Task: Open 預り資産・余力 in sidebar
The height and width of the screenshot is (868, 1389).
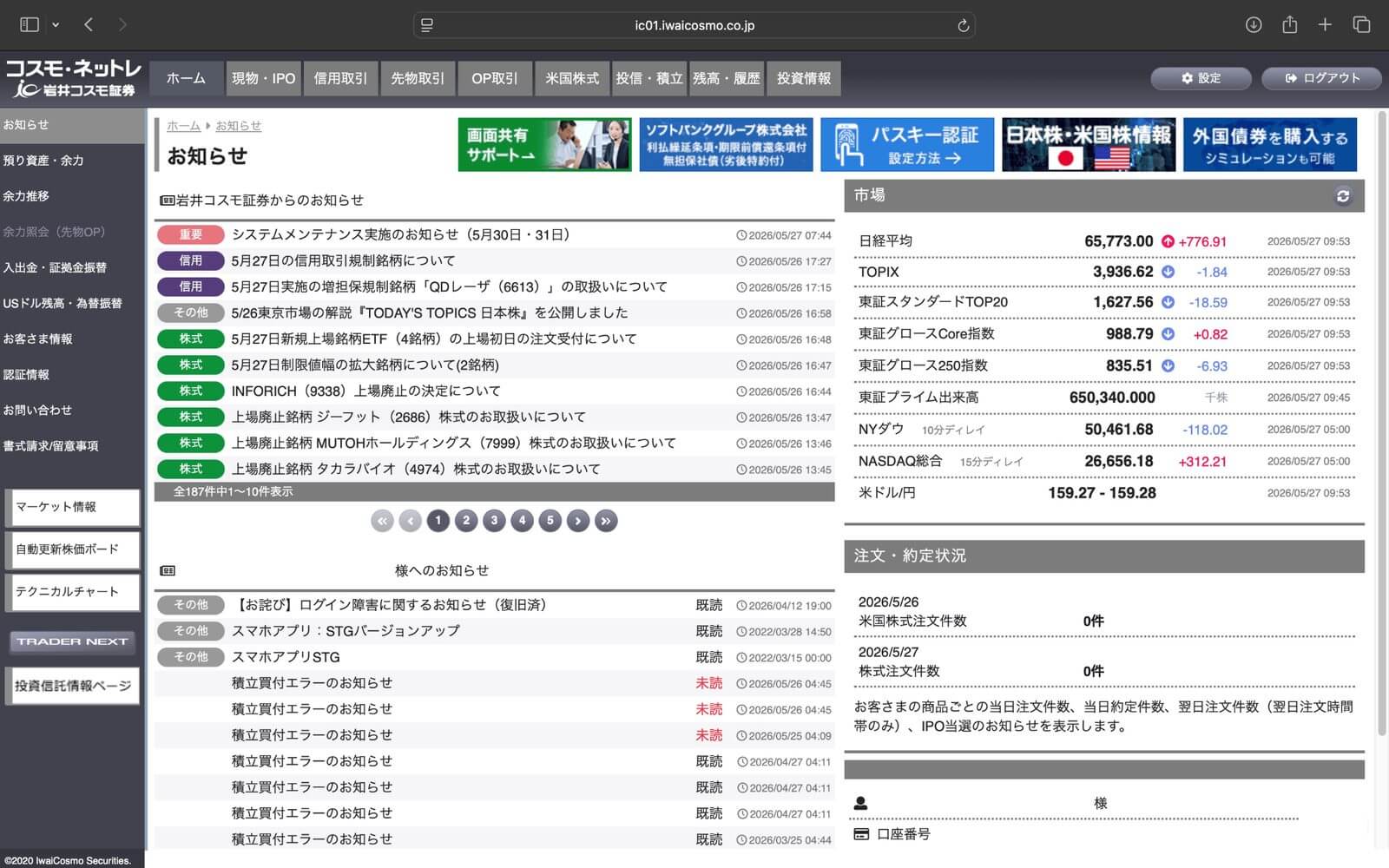Action: click(x=73, y=161)
